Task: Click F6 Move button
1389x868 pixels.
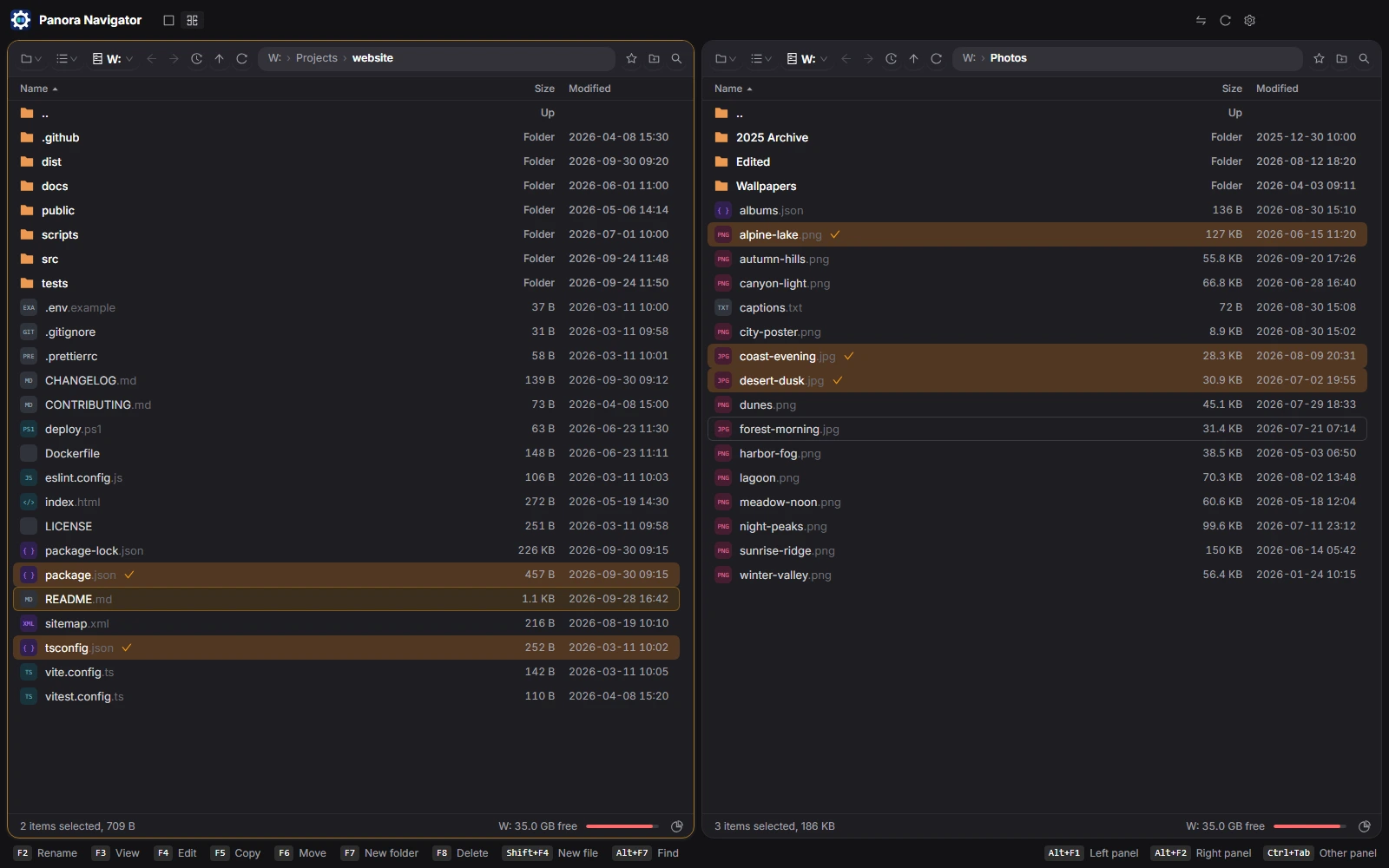Action: (x=301, y=853)
